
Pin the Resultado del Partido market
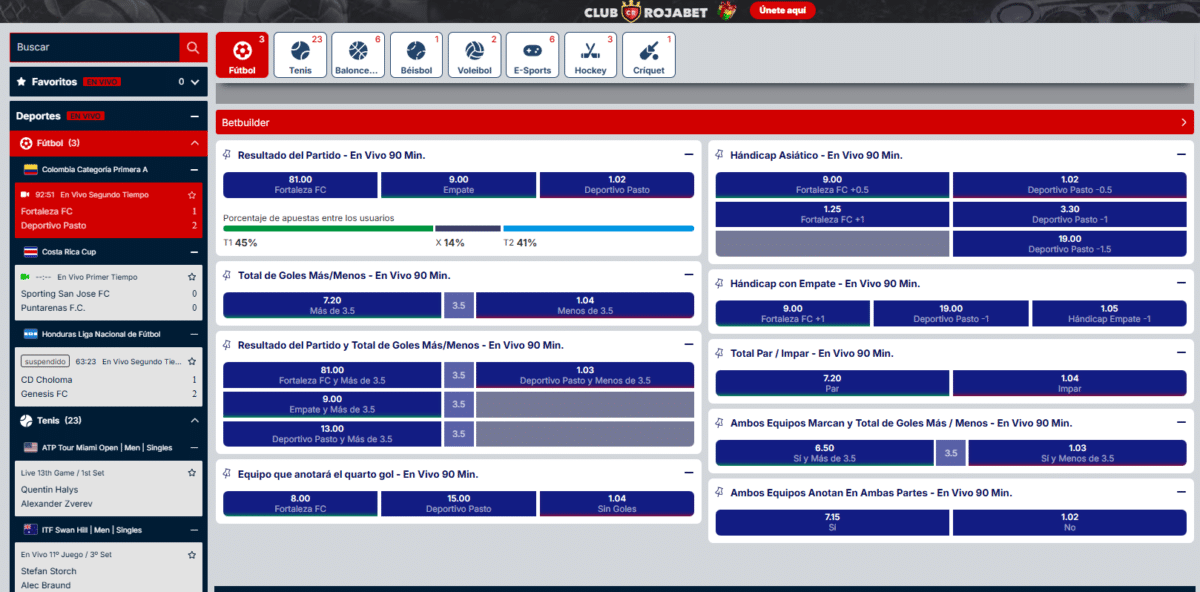pyautogui.click(x=228, y=155)
